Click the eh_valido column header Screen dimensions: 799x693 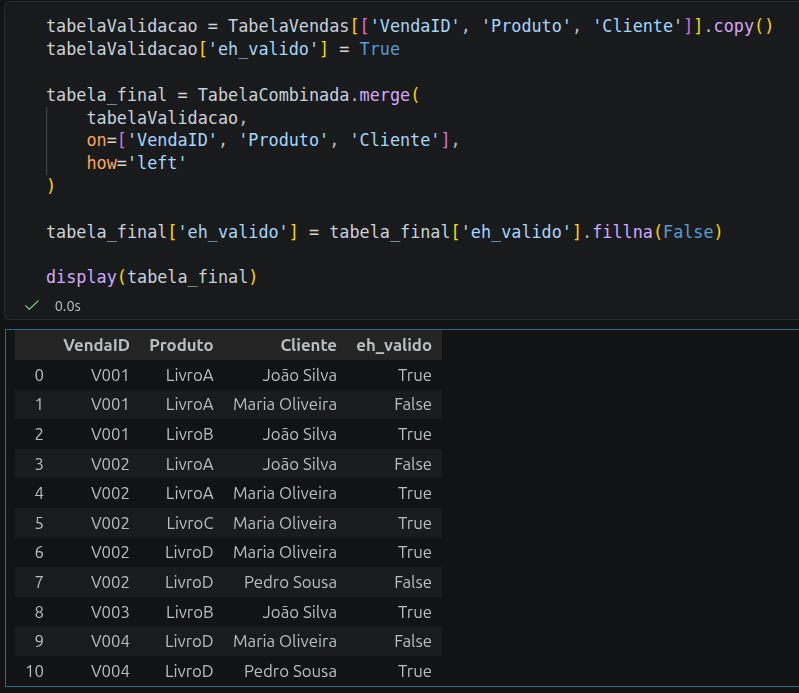[394, 345]
